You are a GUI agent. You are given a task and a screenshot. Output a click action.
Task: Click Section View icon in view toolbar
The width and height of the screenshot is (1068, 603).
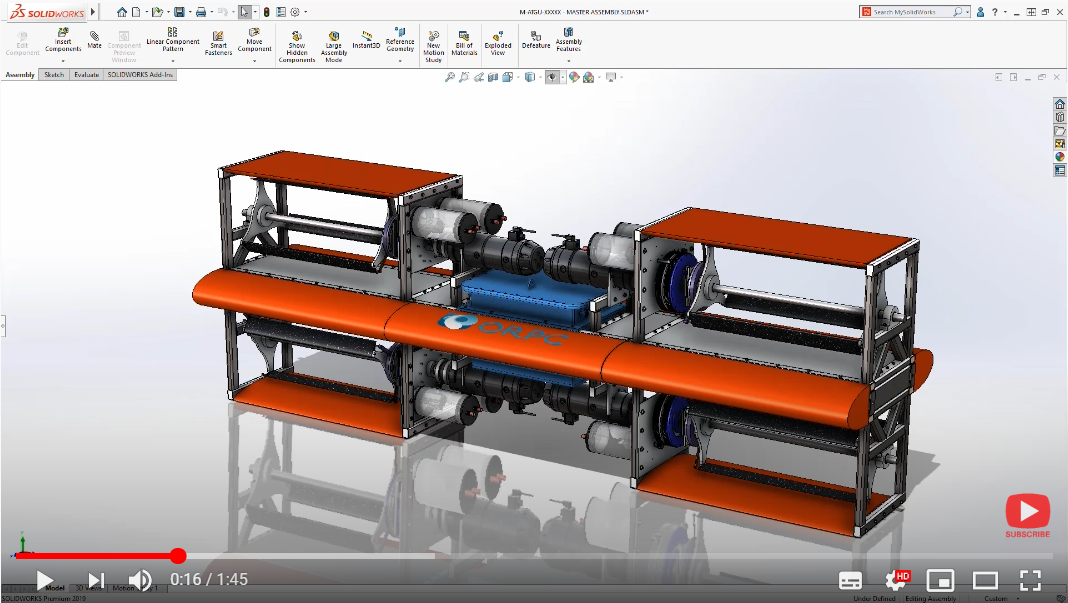[x=493, y=77]
